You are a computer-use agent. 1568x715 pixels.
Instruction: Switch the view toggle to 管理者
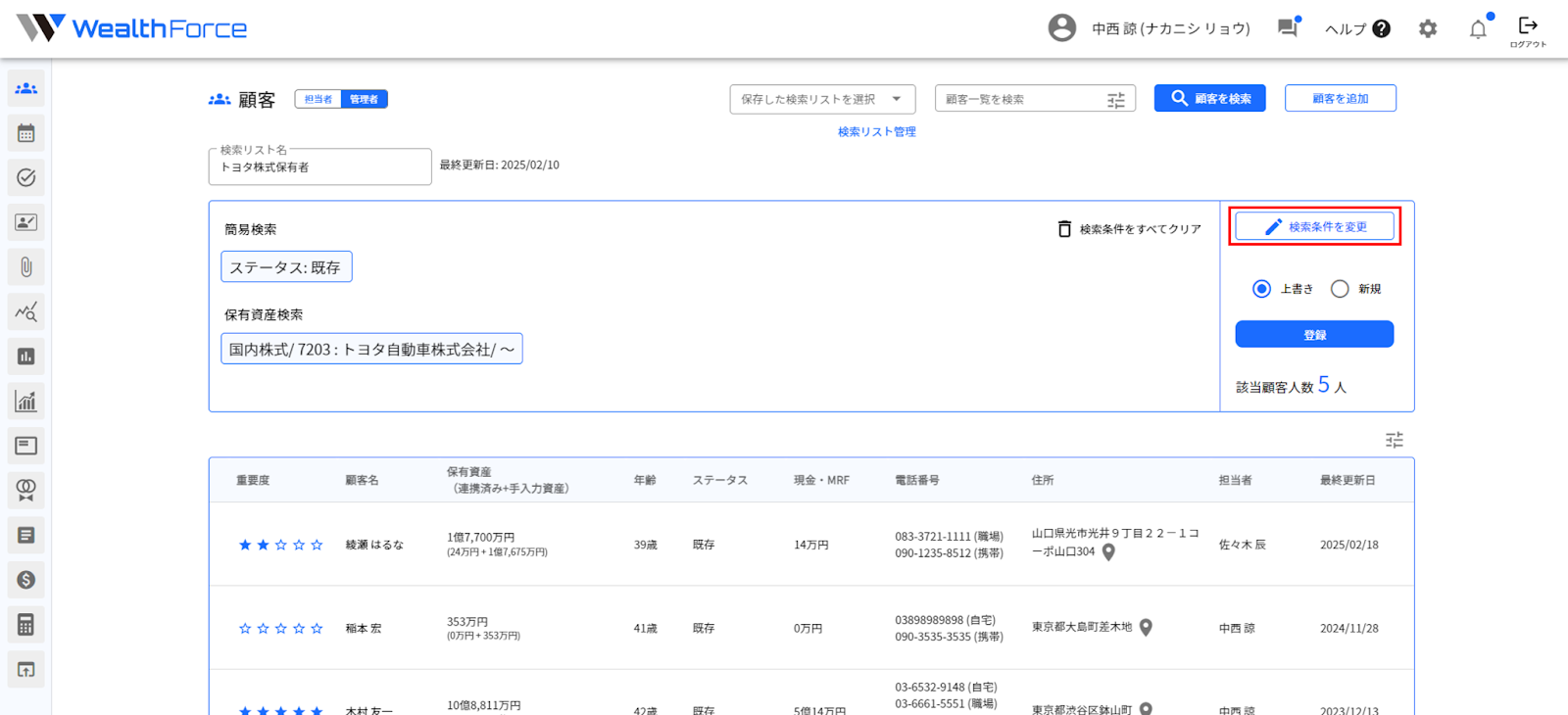click(x=364, y=99)
